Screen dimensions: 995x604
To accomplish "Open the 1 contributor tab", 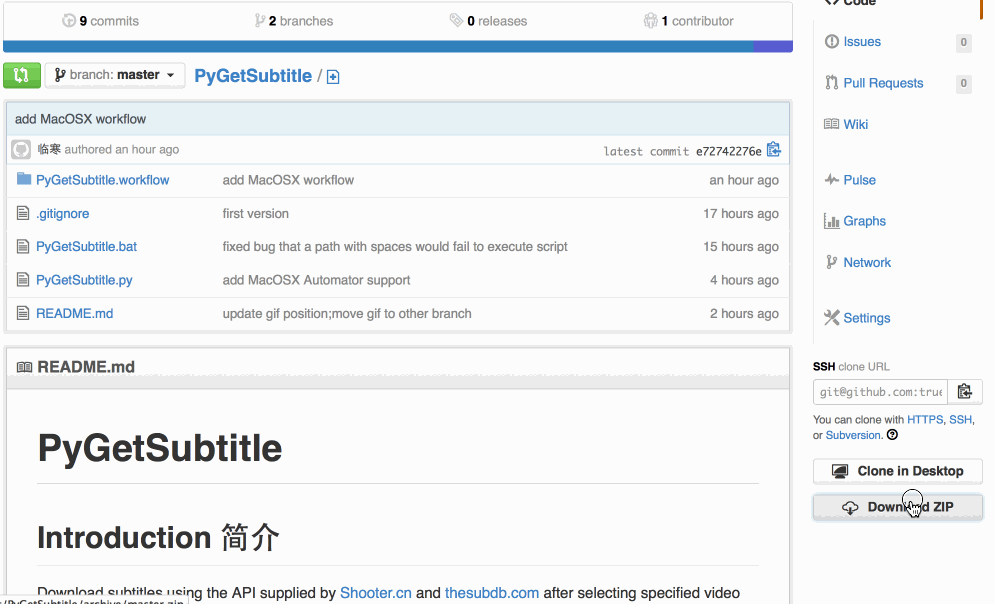I will [x=689, y=21].
